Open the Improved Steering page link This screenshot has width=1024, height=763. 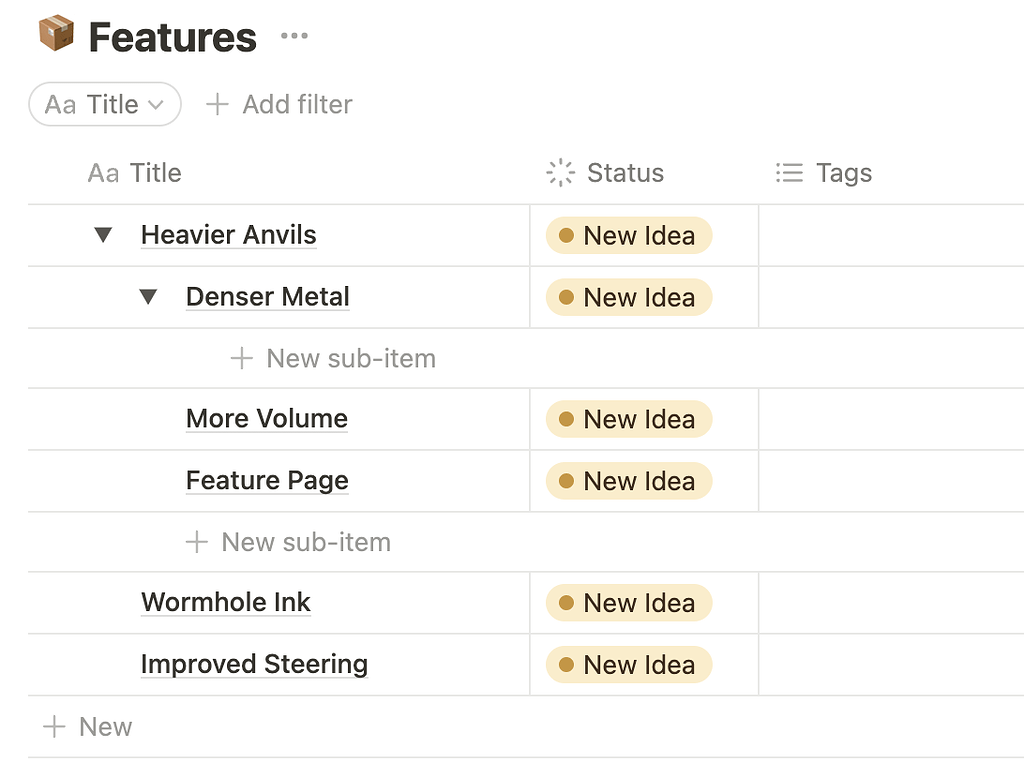point(254,664)
